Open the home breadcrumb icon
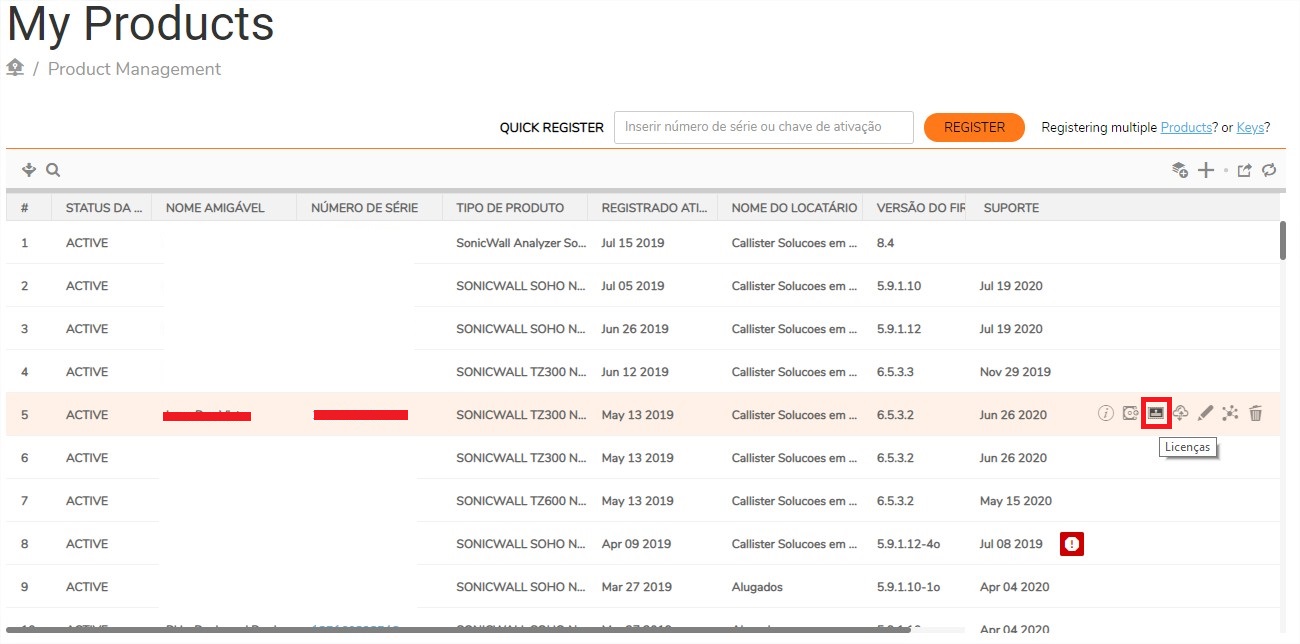The width and height of the screenshot is (1300, 644). click(15, 68)
